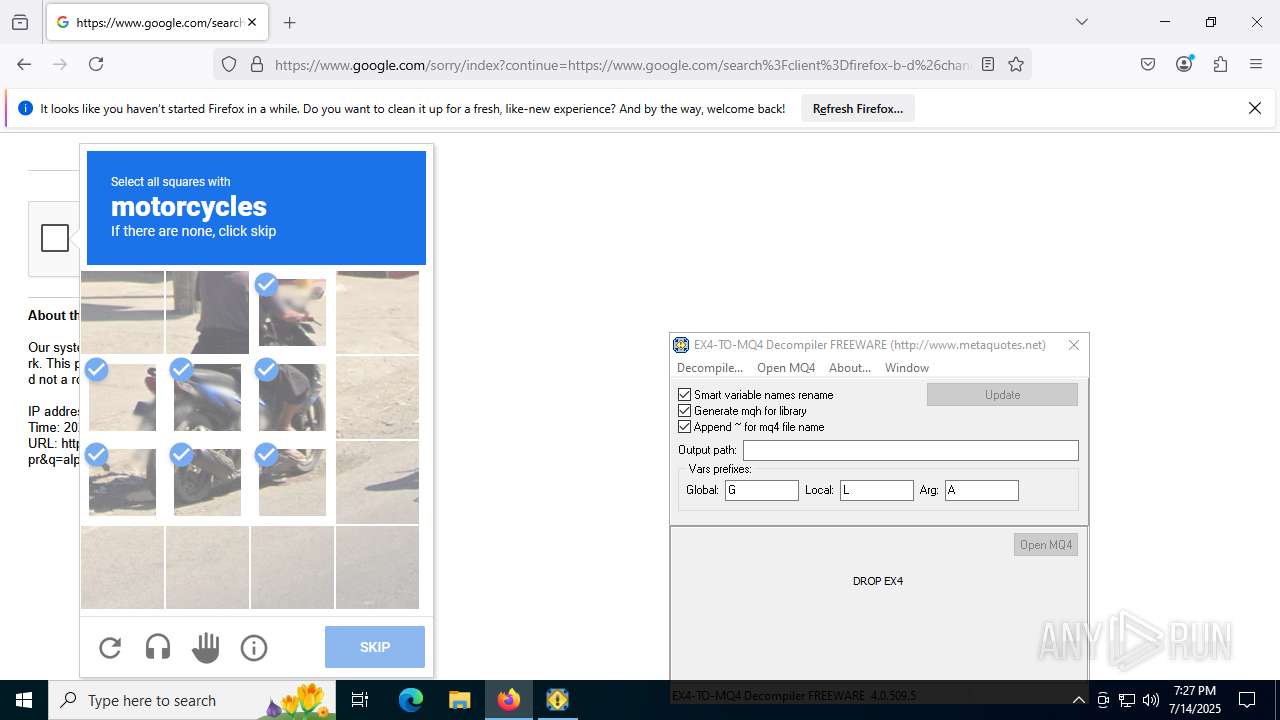Check the reCAPTCHA not-a-robot checkbox

[x=55, y=238]
